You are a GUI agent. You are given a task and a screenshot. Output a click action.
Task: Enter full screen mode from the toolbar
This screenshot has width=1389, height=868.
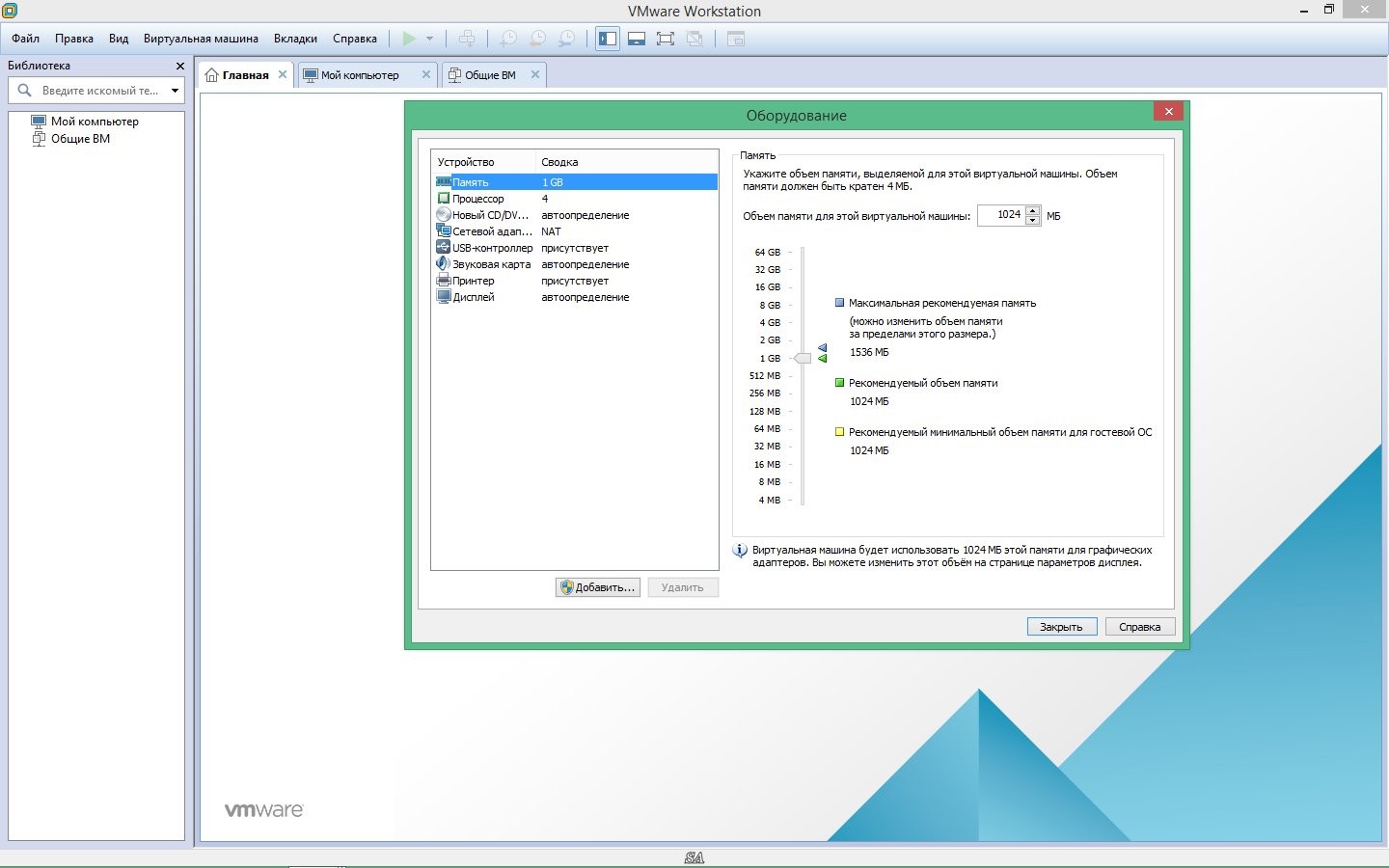click(x=666, y=39)
